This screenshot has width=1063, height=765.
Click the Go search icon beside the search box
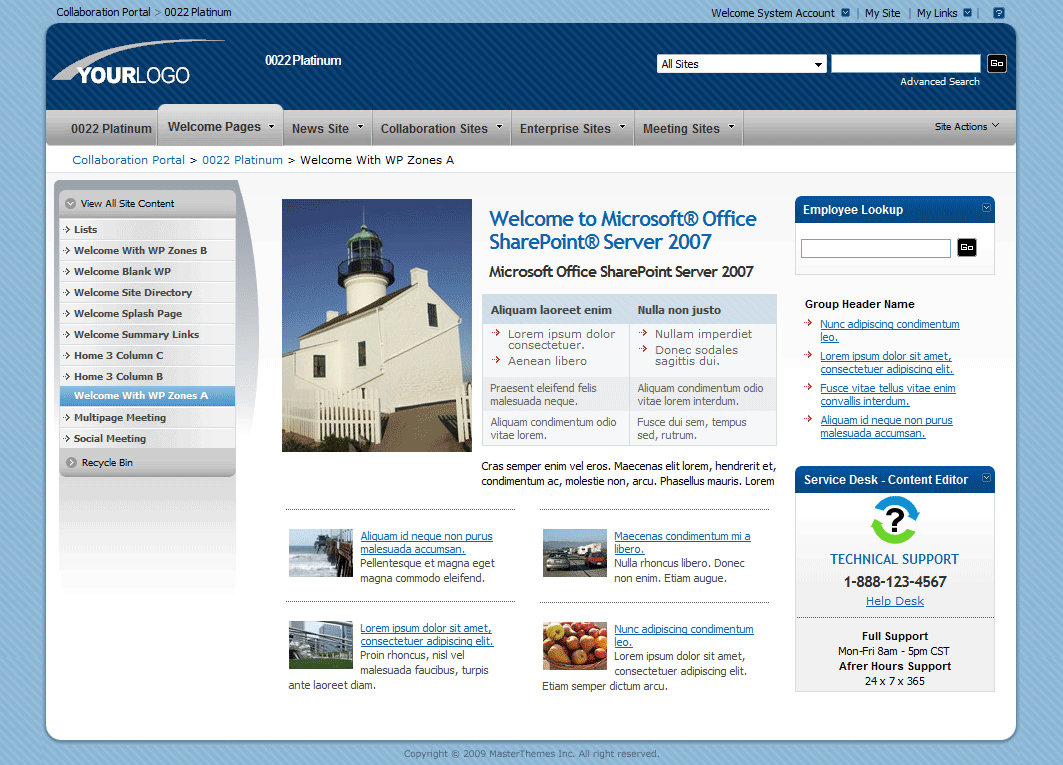pyautogui.click(x=996, y=62)
